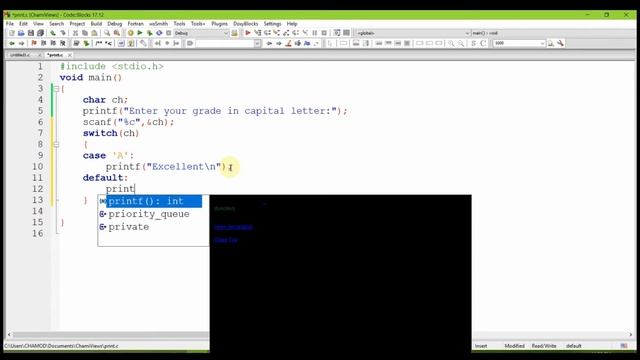The width and height of the screenshot is (640, 360).
Task: Click line number 14 in margin
Action: tap(38, 211)
